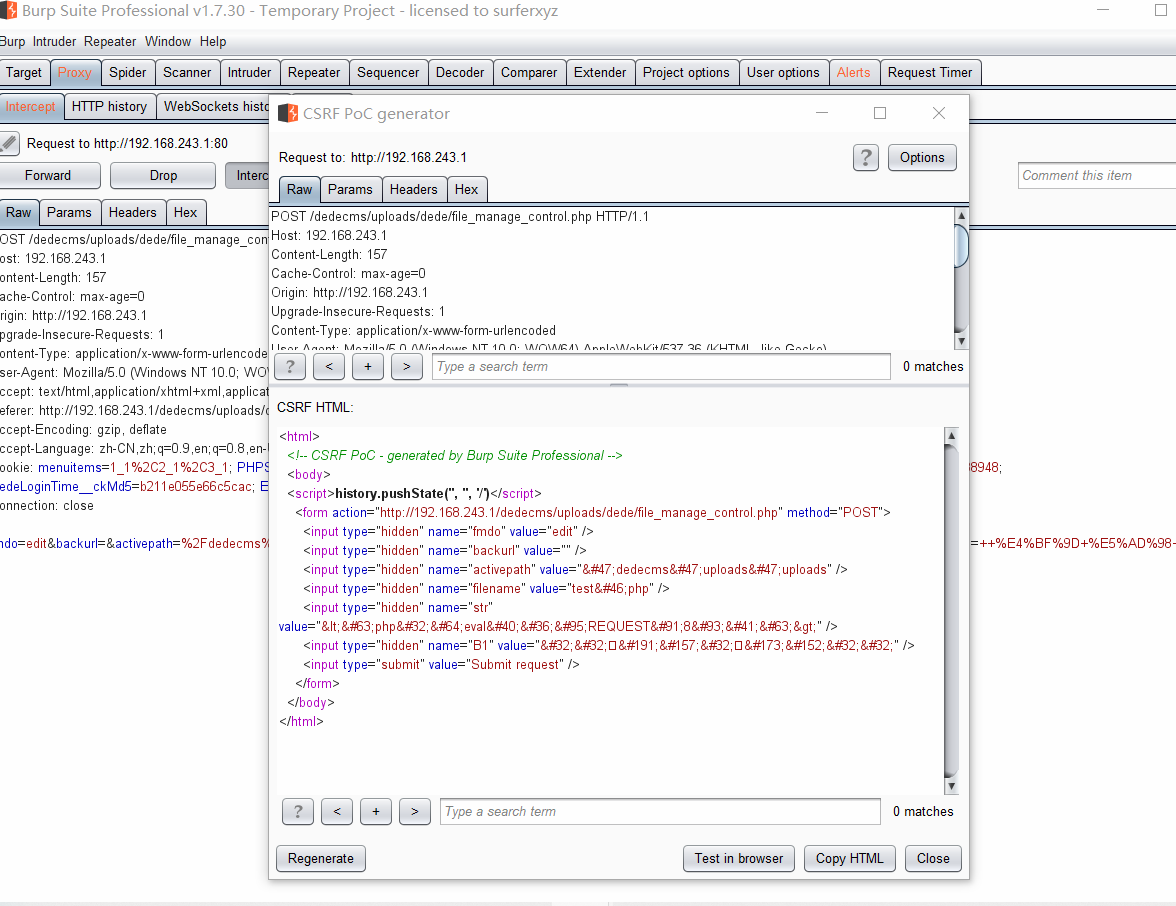
Task: Open the Repeater menu in menu bar
Action: pos(110,41)
